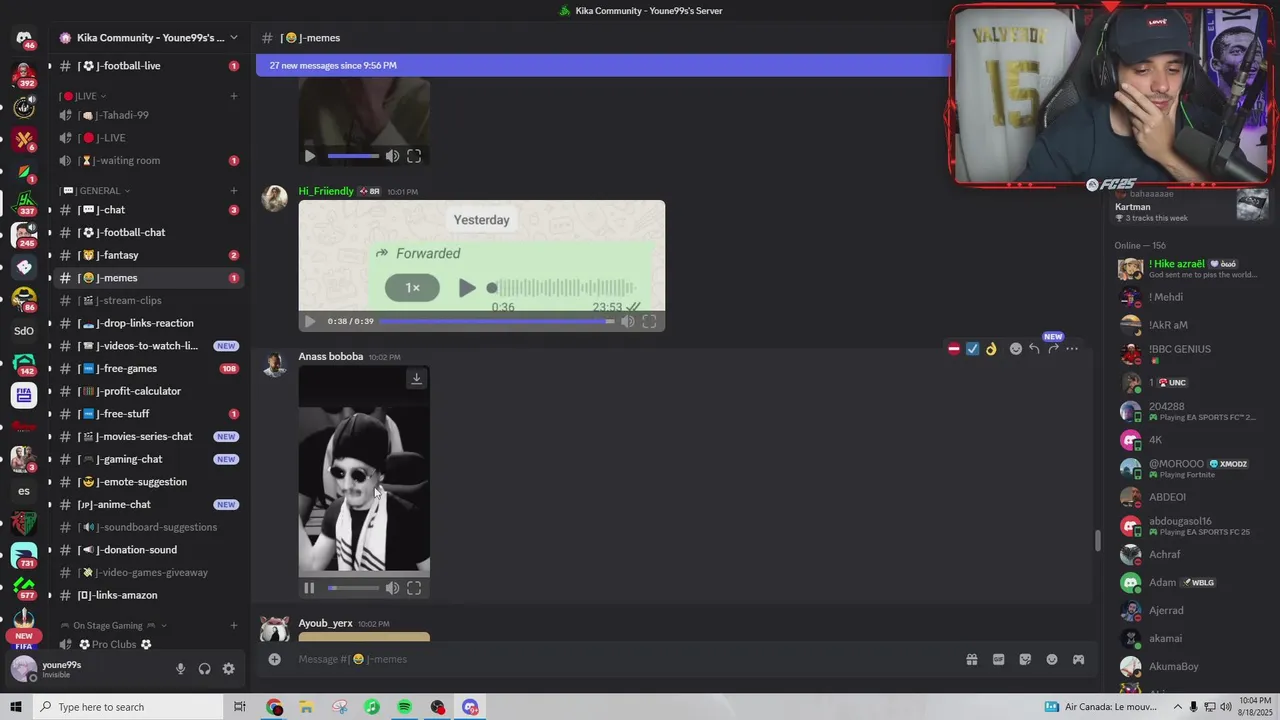
Task: Open the Windows Start menu
Action: (x=15, y=707)
